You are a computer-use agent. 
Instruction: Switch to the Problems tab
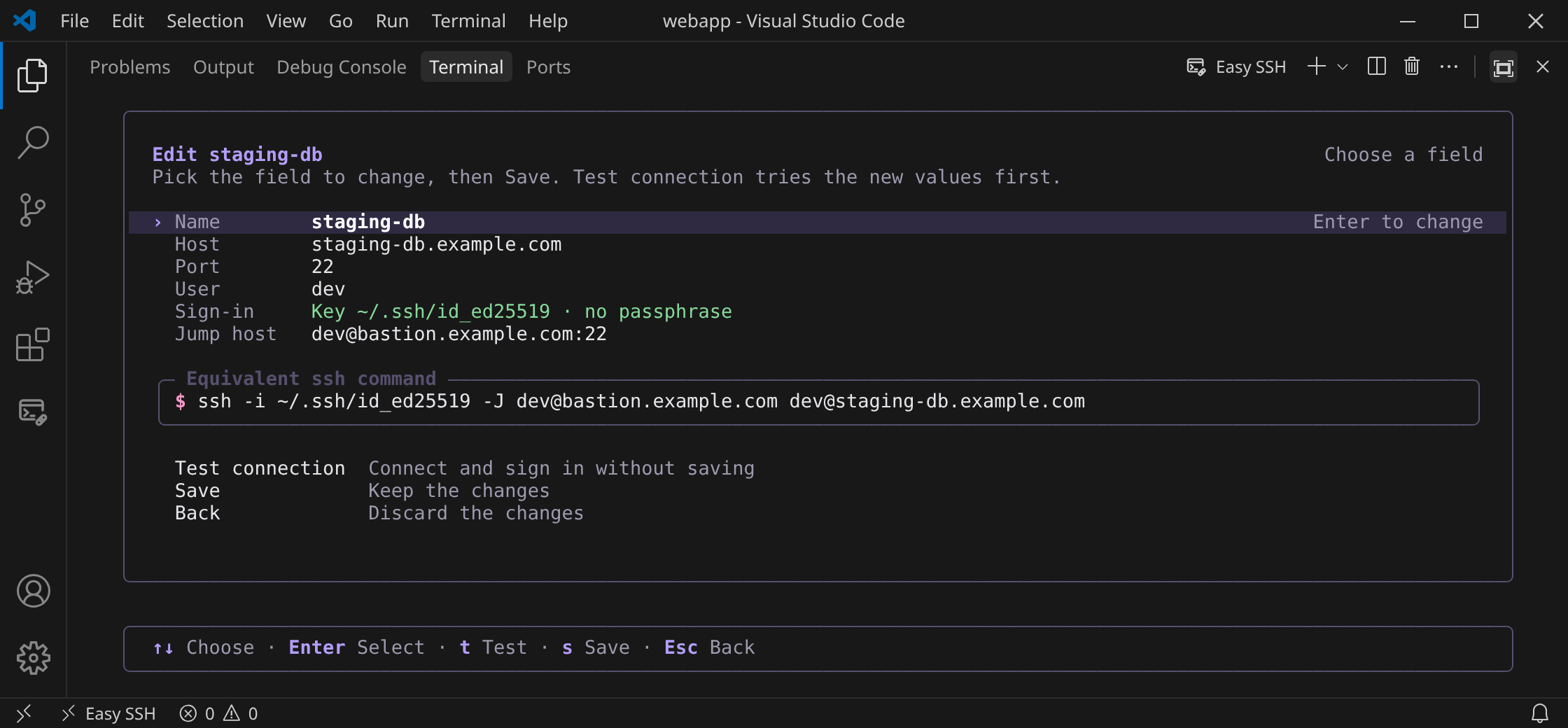130,67
